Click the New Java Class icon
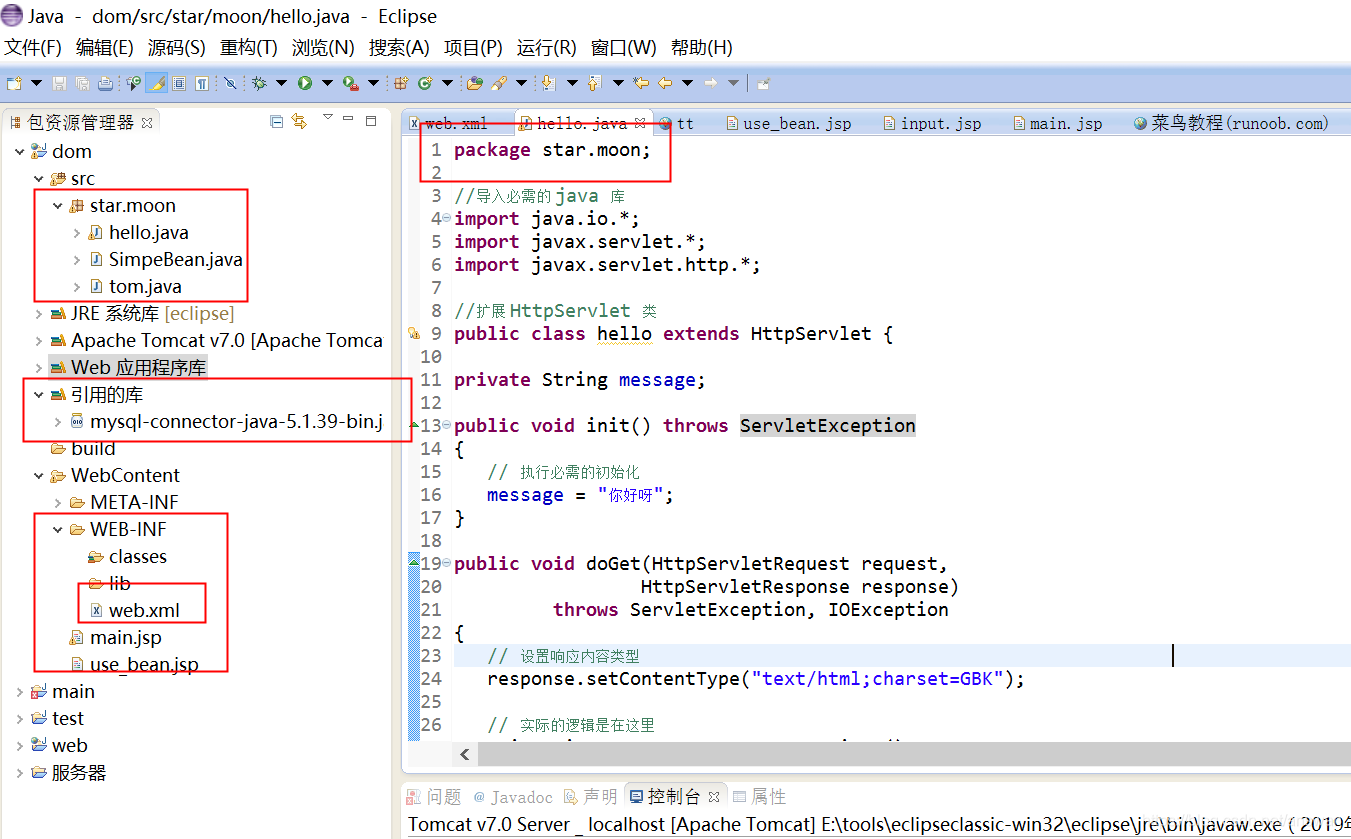 [425, 83]
